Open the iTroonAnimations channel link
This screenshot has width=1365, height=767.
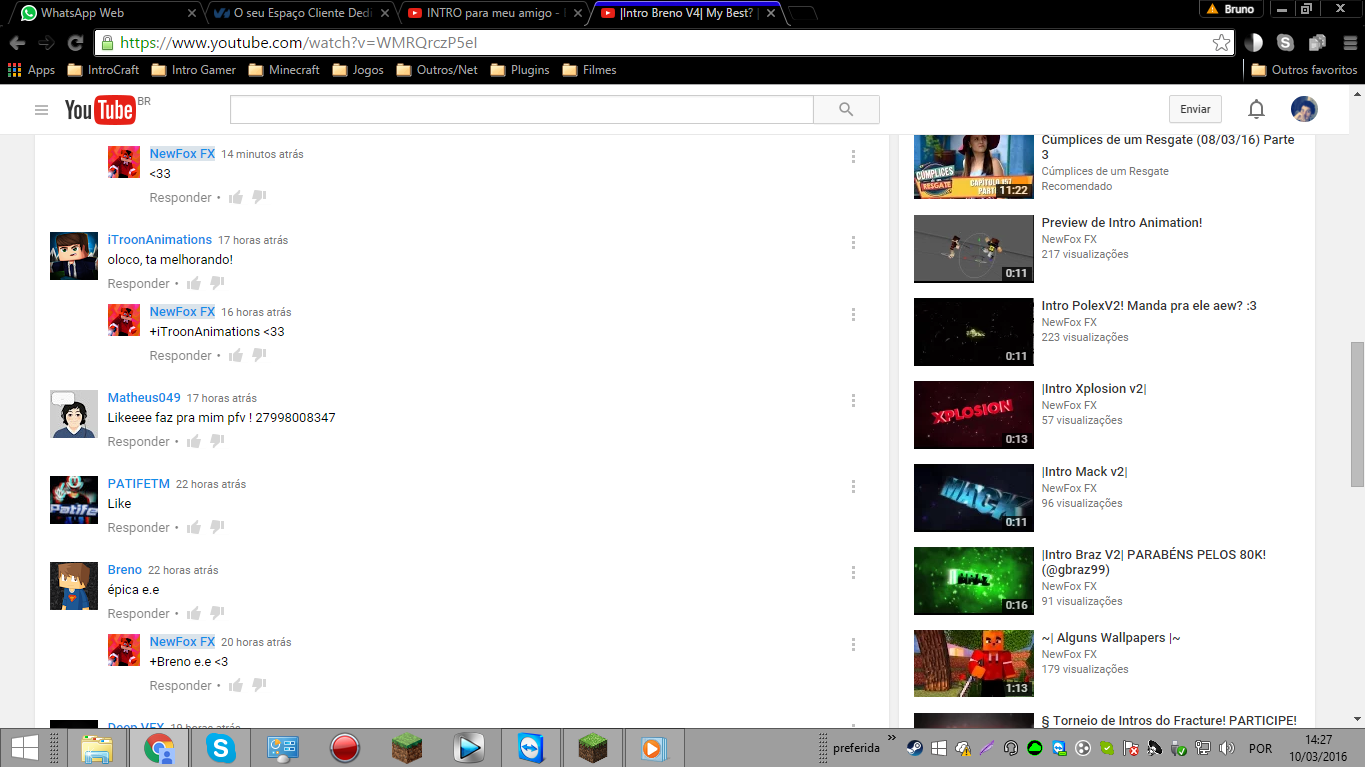[x=160, y=240]
